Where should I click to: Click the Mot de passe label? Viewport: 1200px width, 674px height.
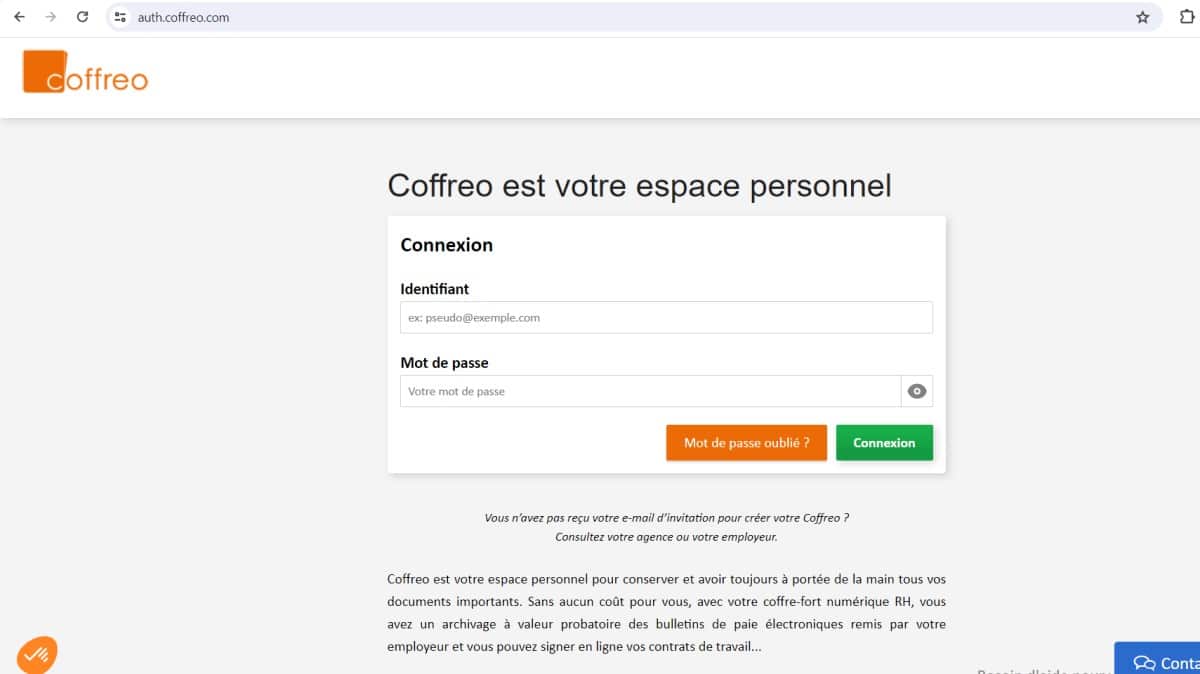[444, 363]
